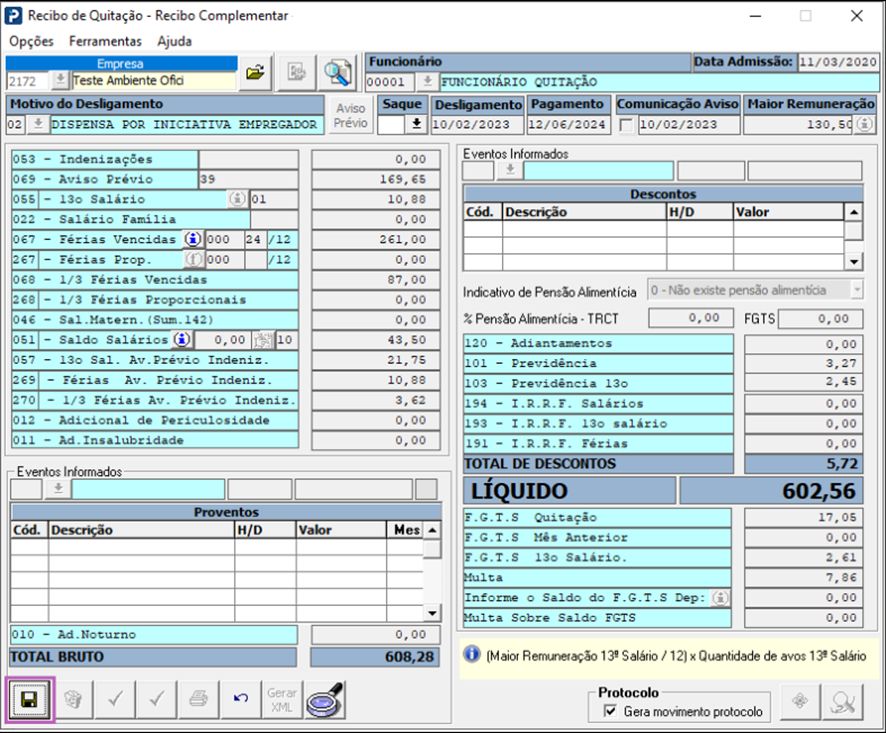Click the Gerar XML button
Screen dimensions: 886x733
point(281,699)
